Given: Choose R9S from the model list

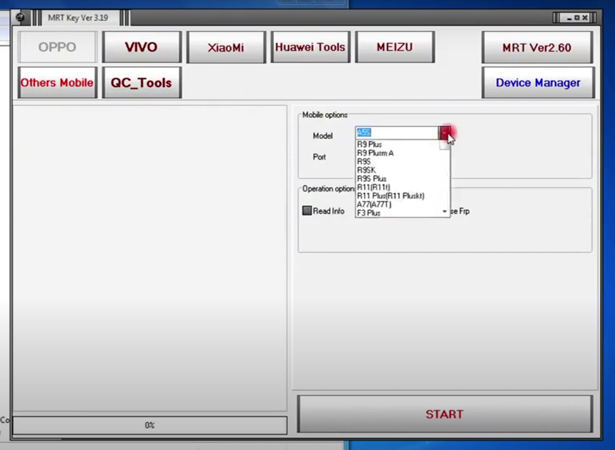Looking at the screenshot, I should (x=364, y=161).
